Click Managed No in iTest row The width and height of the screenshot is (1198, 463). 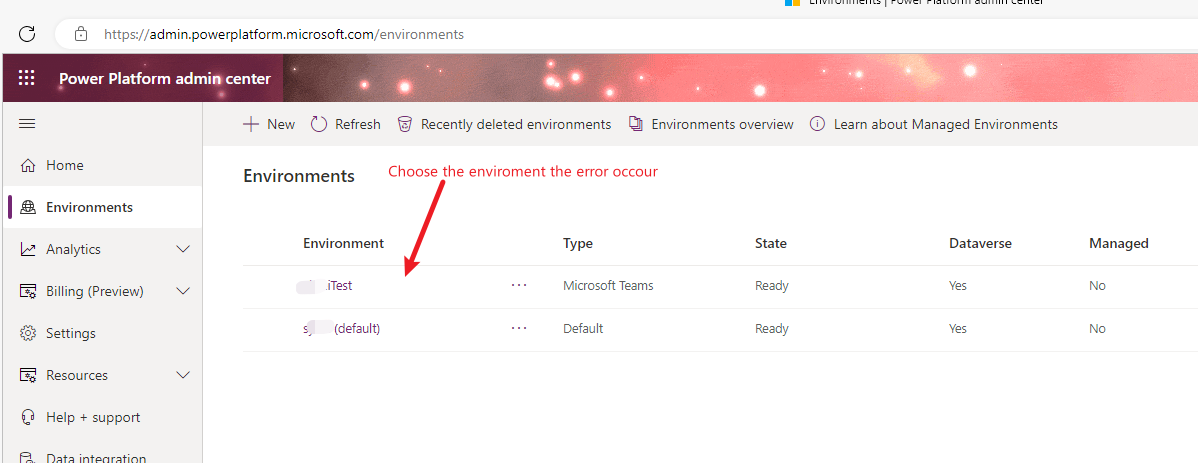(x=1098, y=286)
